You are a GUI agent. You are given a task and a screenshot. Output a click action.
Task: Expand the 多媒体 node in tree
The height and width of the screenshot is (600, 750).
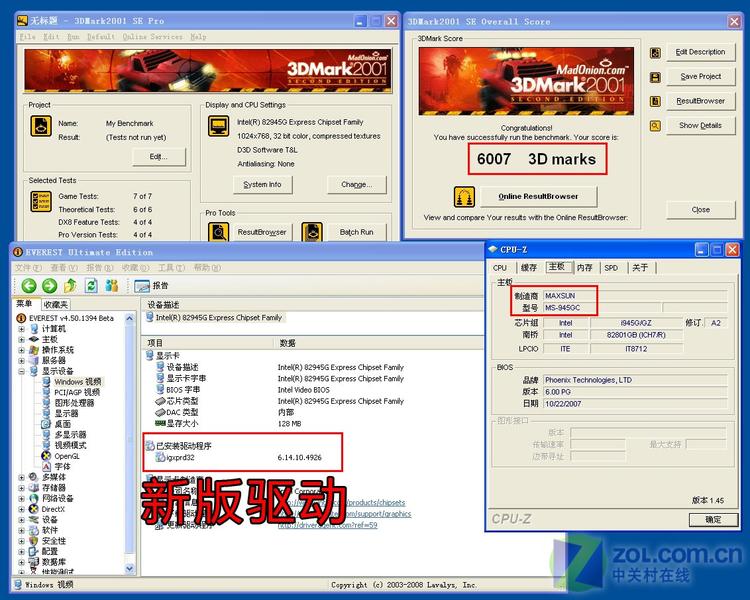coord(22,478)
